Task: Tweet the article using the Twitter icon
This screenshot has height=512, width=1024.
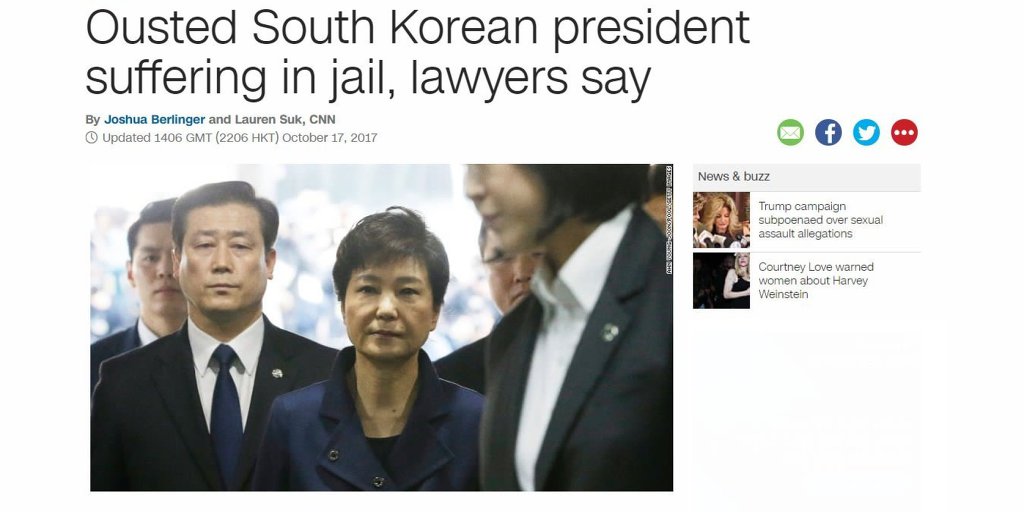Action: (866, 133)
